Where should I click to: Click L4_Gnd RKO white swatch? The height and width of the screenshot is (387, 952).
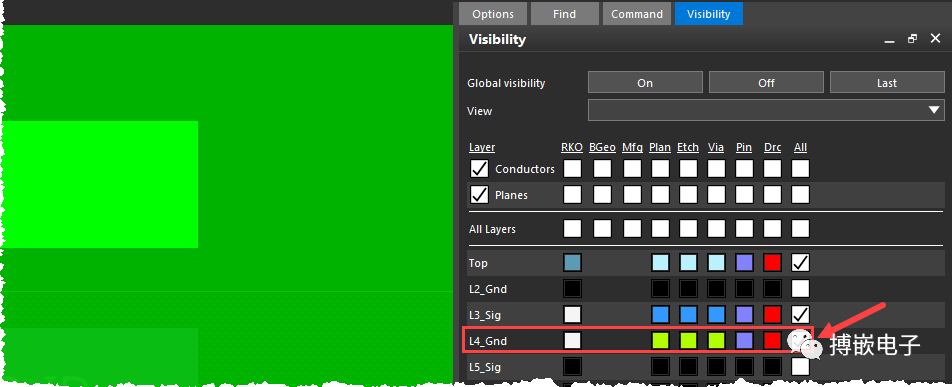point(573,340)
